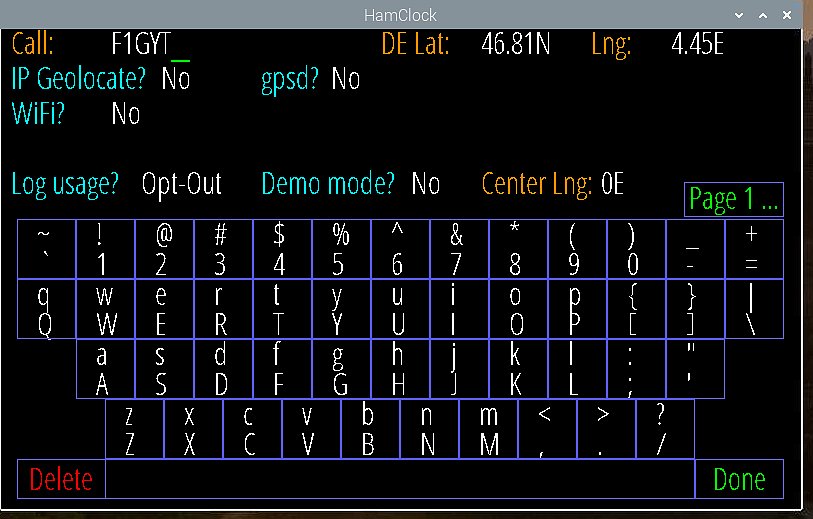Tap the L key
The image size is (813, 519).
pos(578,369)
